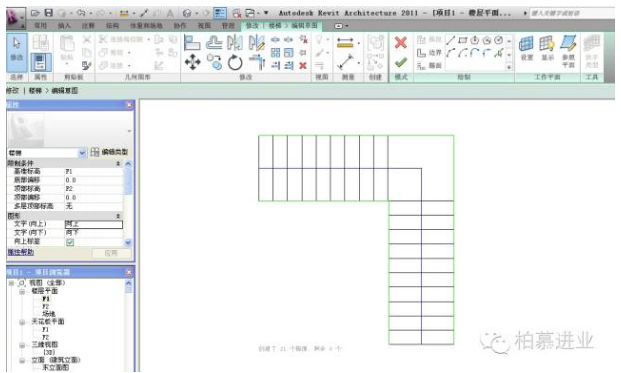Click the Save icon in quick access toolbar
The image size is (621, 373).
[48, 13]
